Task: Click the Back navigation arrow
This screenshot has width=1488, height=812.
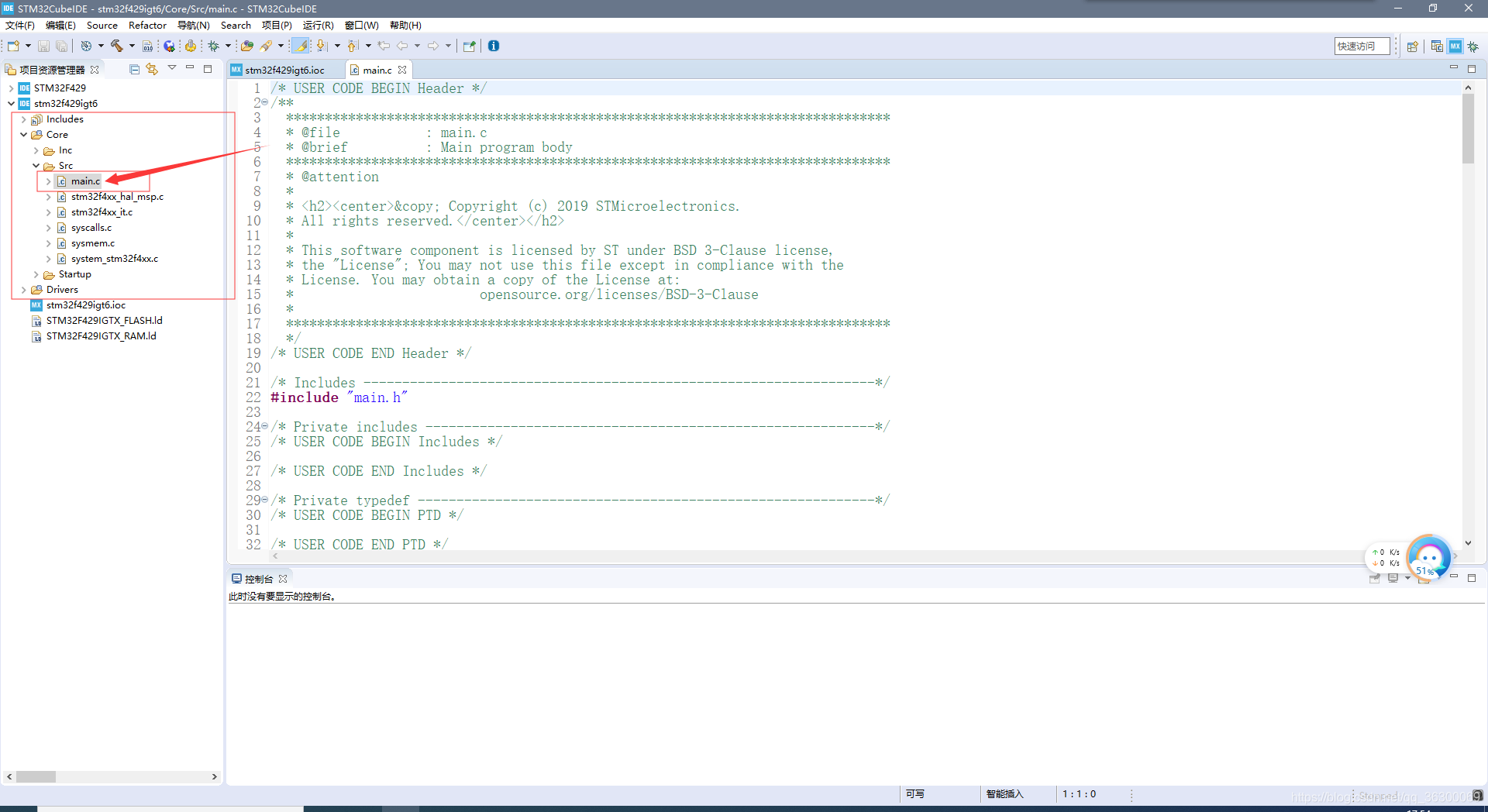Action: click(x=402, y=46)
